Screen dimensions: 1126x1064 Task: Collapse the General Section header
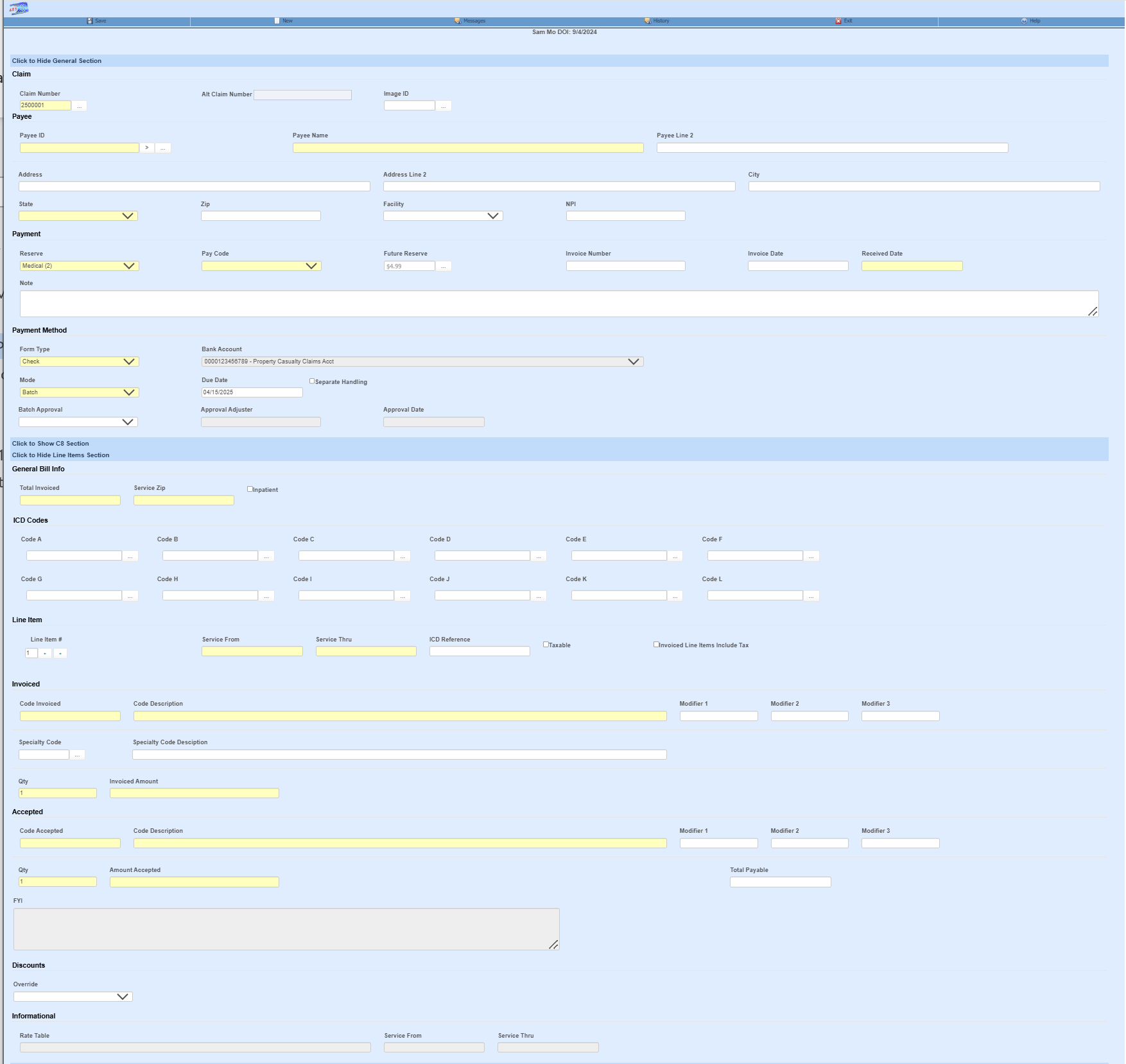56,61
